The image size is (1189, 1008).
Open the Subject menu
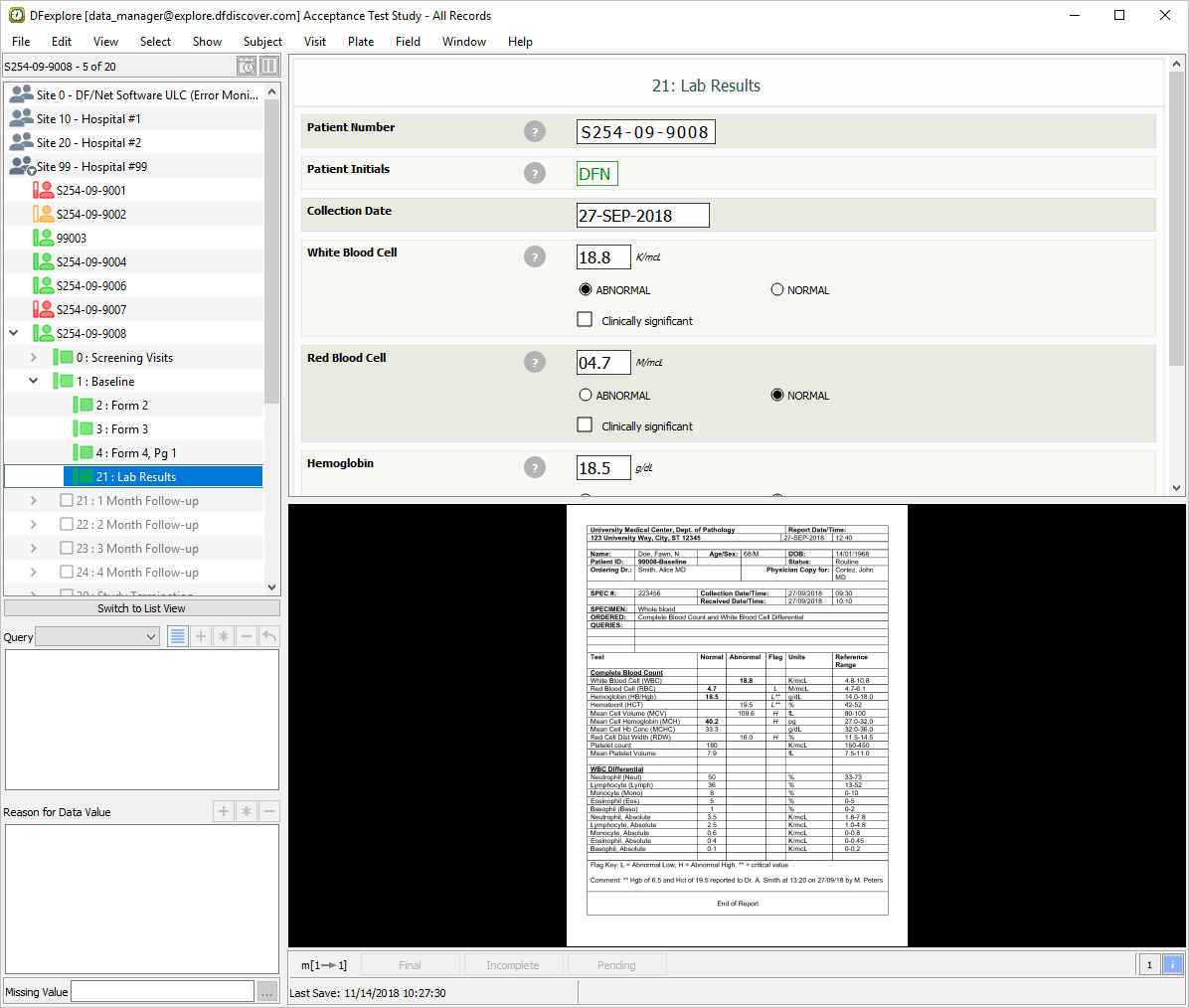[262, 42]
